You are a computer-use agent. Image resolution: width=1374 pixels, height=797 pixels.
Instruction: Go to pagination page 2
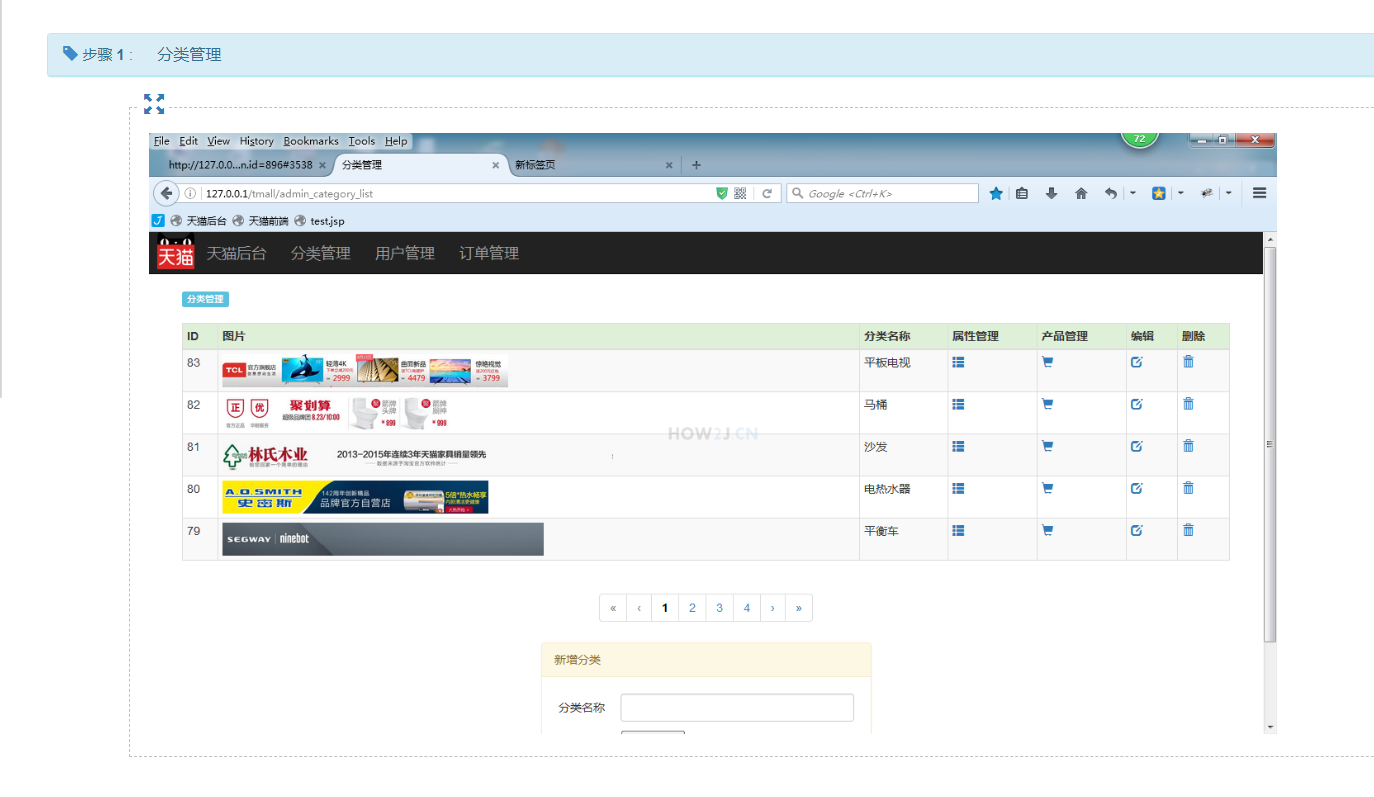pos(692,608)
